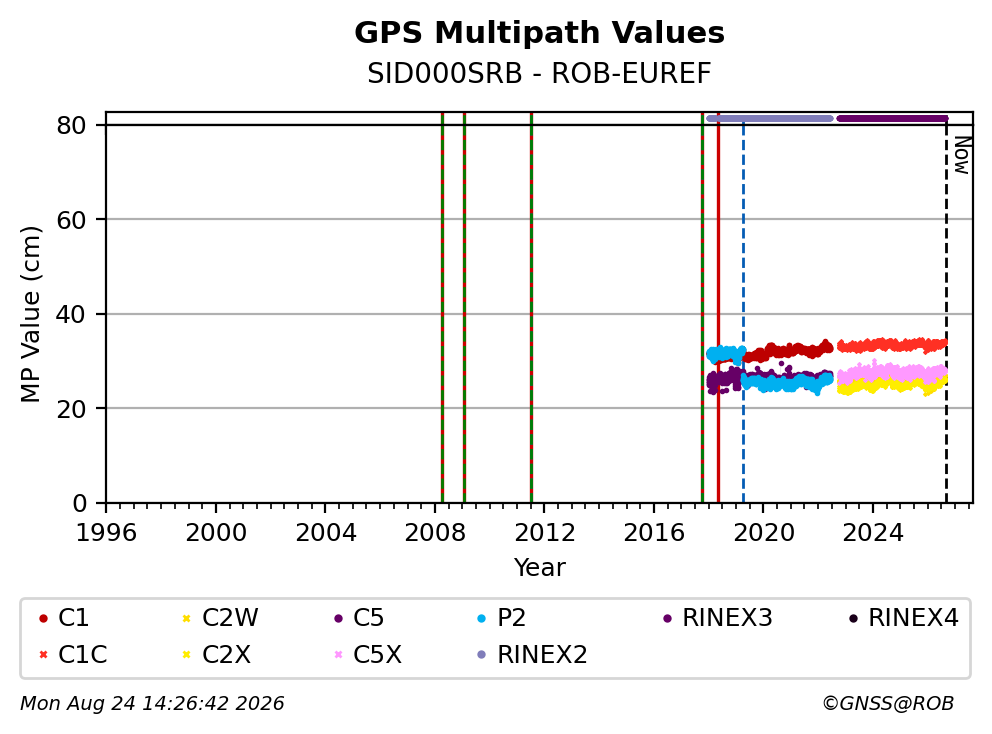Click the x-axis tick label 2008
This screenshot has width=992, height=734.
point(435,533)
